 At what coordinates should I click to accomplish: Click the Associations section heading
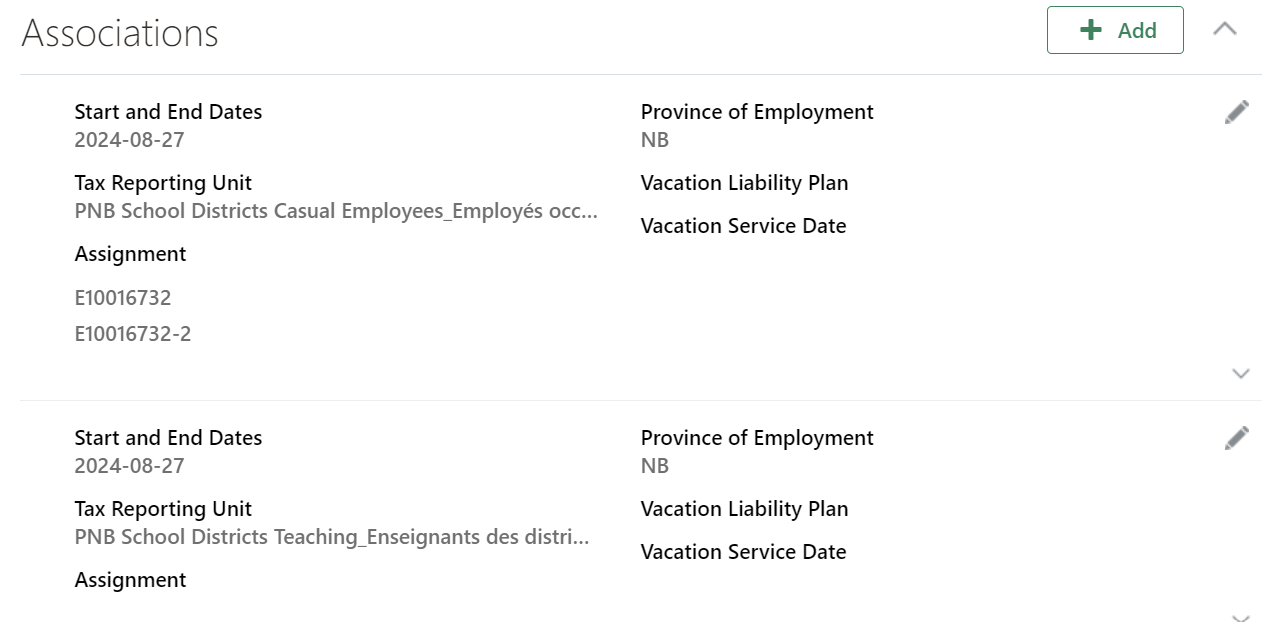pos(120,32)
